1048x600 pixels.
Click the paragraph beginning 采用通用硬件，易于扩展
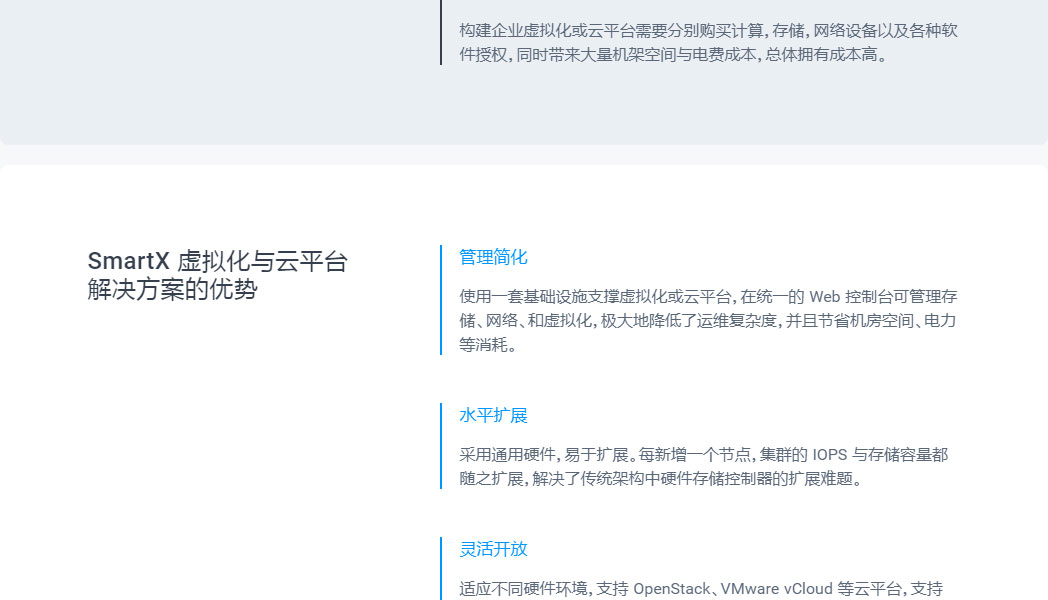pos(703,466)
